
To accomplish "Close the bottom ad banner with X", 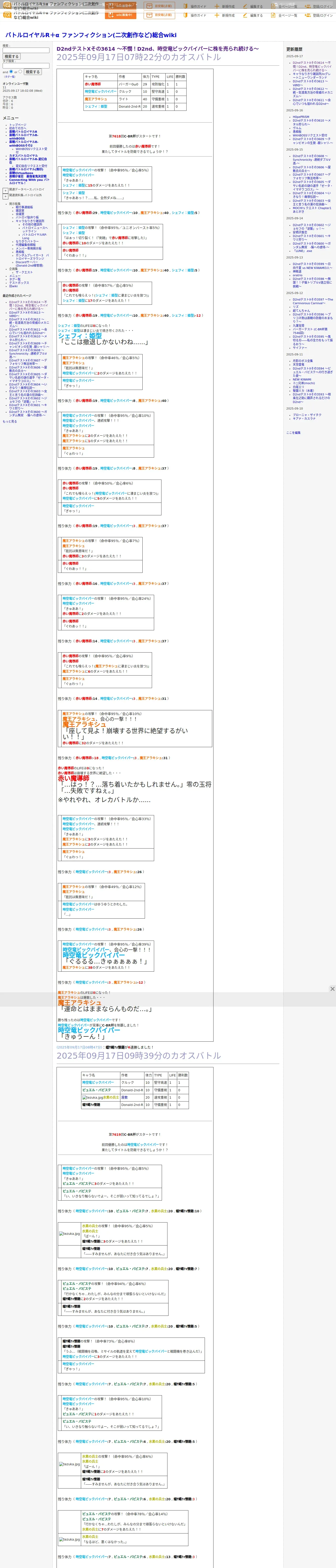I will 332,989.
